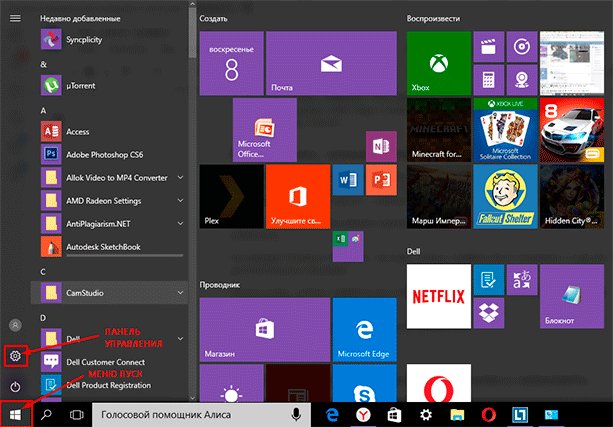Open the Asphalt 8 racing game tile
This screenshot has height=427, width=613.
click(x=572, y=130)
